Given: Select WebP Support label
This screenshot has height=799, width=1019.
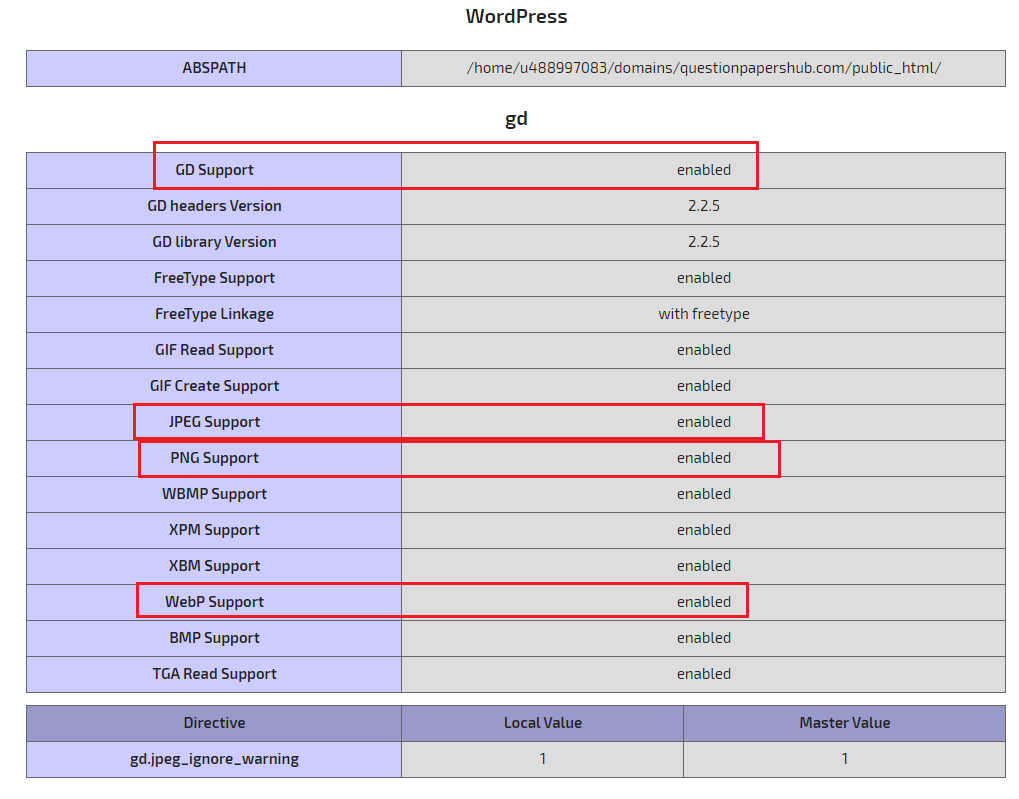Looking at the screenshot, I should click(x=214, y=602).
